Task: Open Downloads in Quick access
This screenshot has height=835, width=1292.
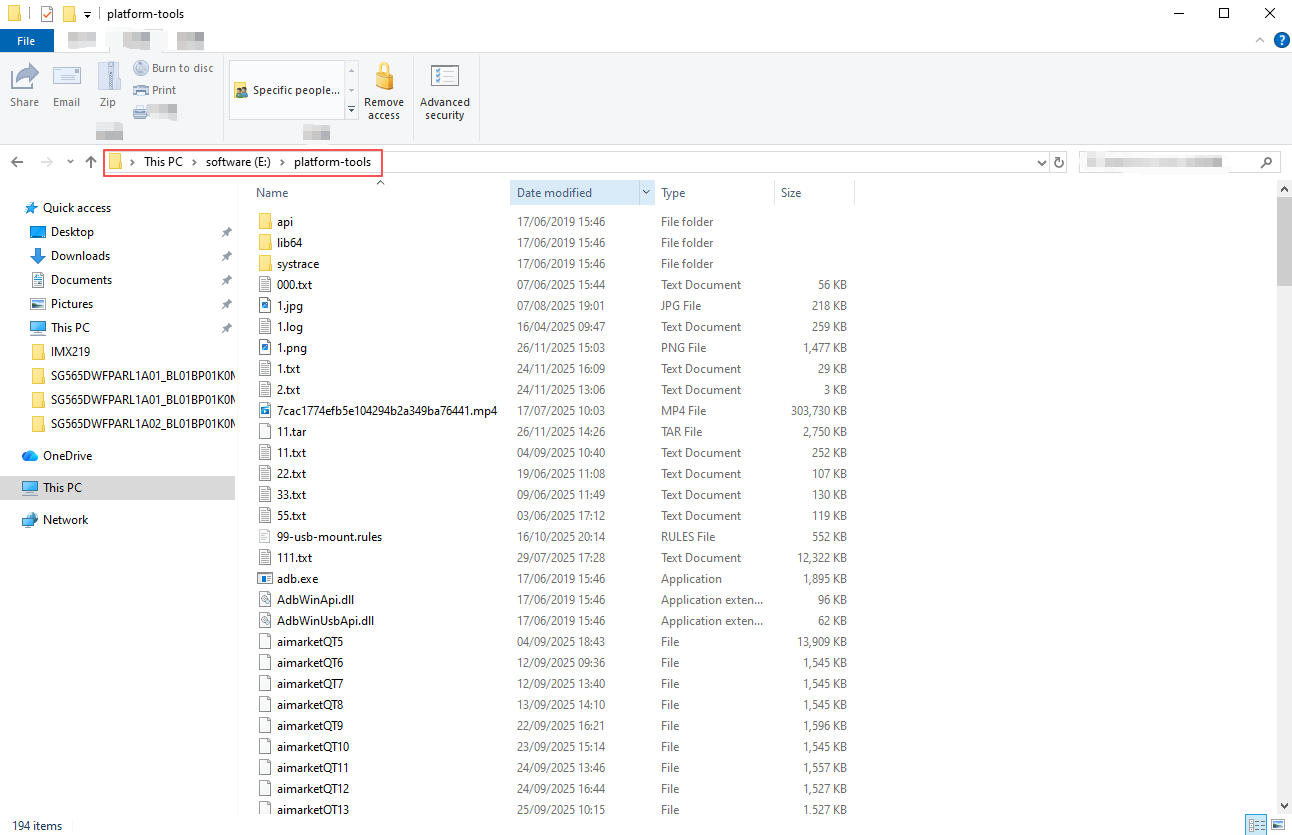Action: [x=80, y=256]
